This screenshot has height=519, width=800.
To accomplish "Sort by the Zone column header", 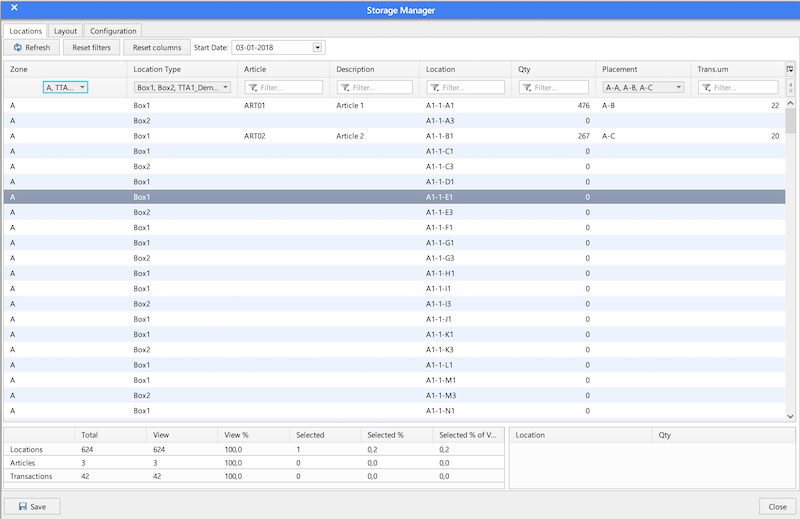I will click(65, 69).
